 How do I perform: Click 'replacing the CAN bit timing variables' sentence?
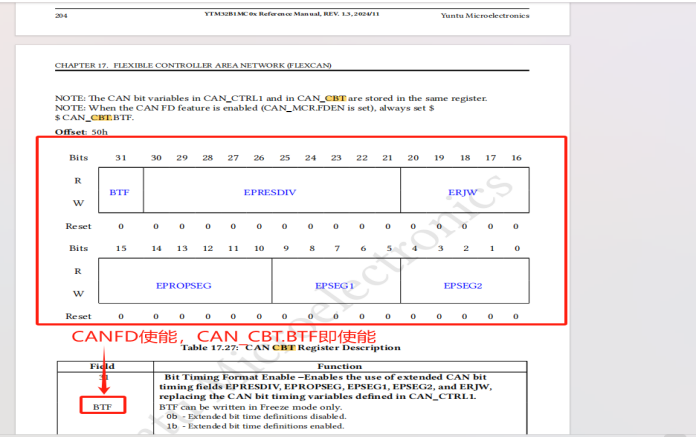tap(318, 397)
